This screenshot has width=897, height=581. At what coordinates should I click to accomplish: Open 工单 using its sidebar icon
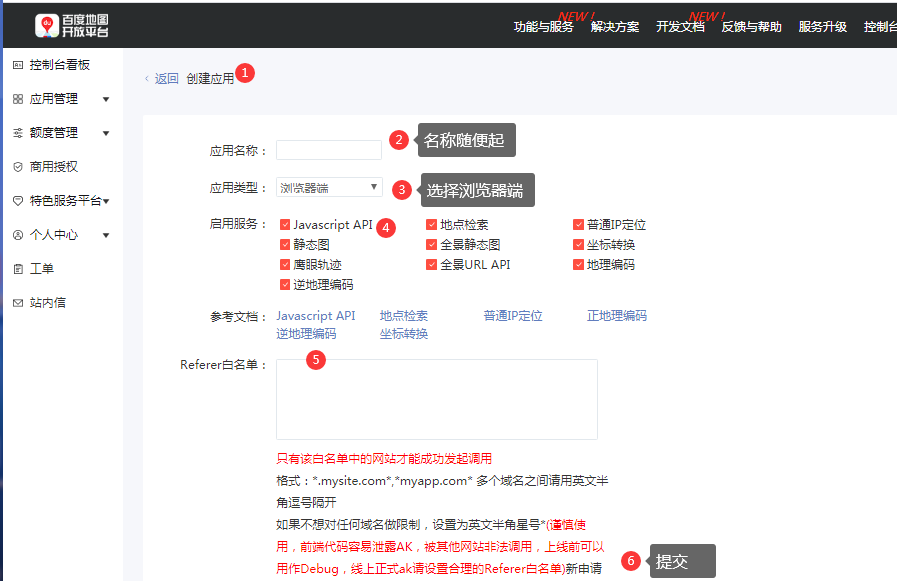coord(17,268)
